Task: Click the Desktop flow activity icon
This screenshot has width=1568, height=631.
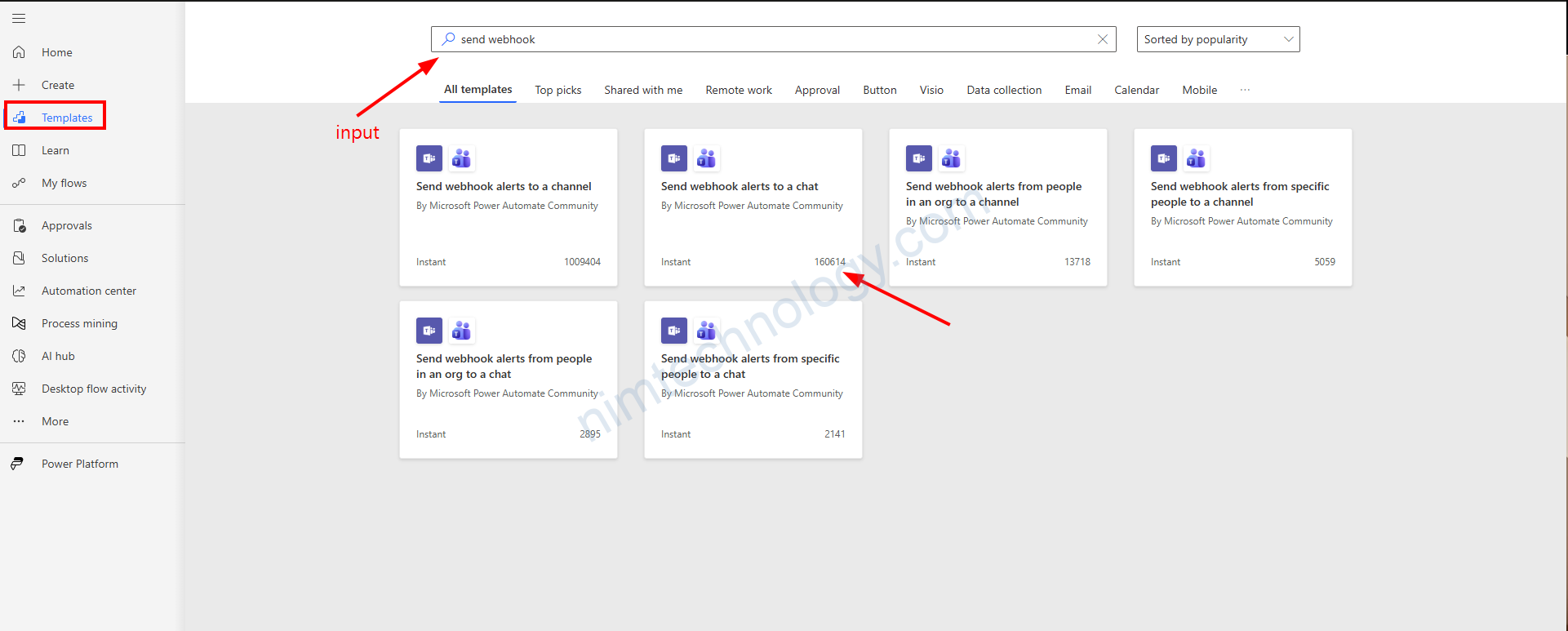Action: 19,389
